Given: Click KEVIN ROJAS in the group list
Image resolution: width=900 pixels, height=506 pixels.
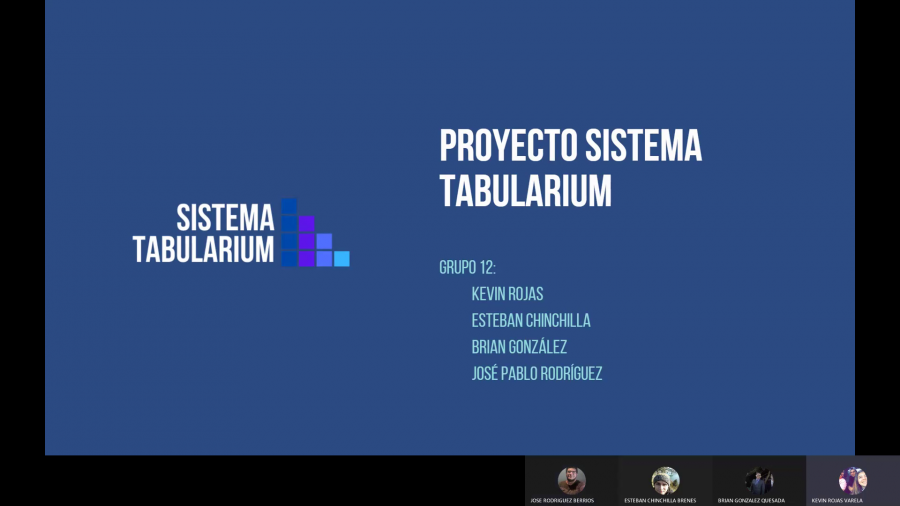Looking at the screenshot, I should point(507,294).
